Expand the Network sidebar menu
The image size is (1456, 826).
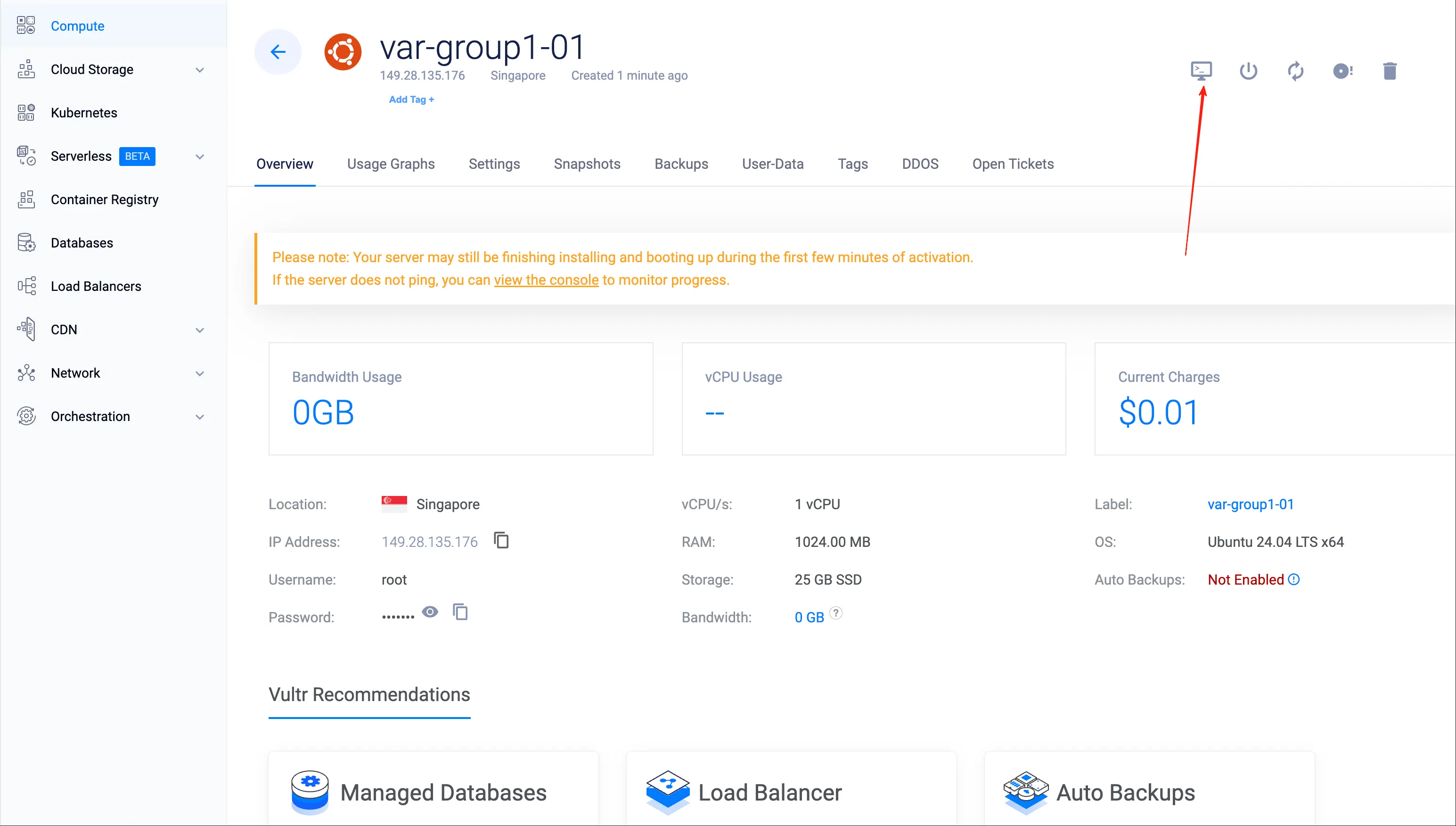tap(200, 373)
